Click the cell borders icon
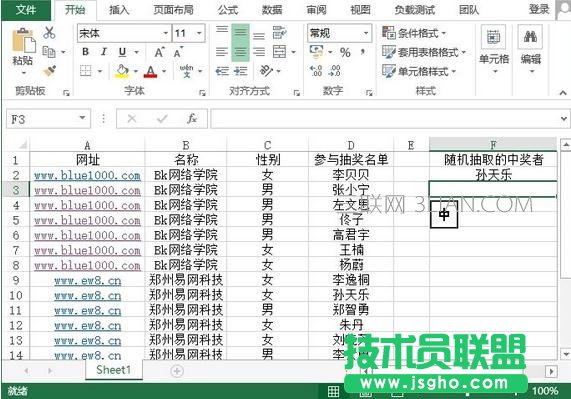571x399 pixels. click(x=86, y=71)
